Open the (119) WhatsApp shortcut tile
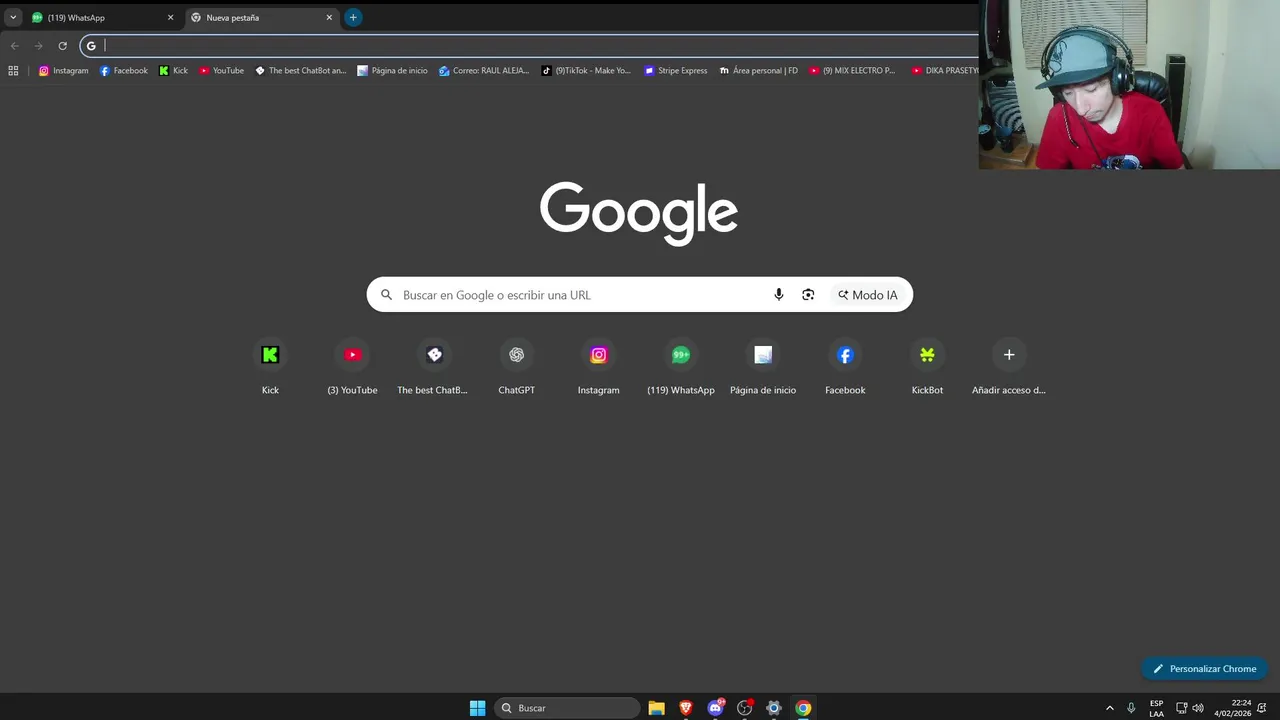The width and height of the screenshot is (1280, 720). click(x=680, y=367)
